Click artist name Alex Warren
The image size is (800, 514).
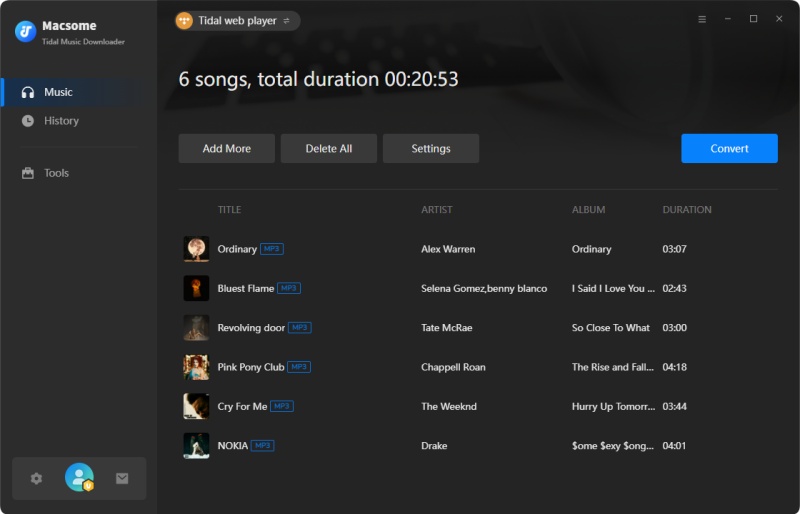click(448, 249)
